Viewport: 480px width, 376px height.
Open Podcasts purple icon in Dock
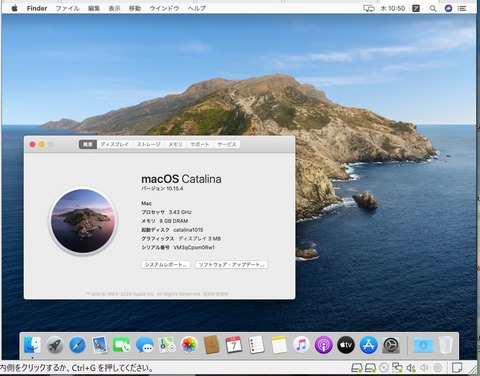pyautogui.click(x=324, y=345)
